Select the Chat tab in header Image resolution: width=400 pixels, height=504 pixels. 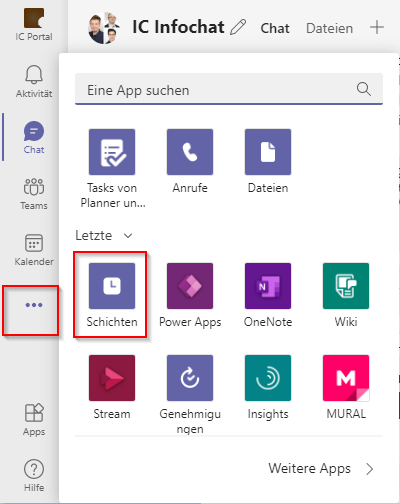[x=275, y=28]
